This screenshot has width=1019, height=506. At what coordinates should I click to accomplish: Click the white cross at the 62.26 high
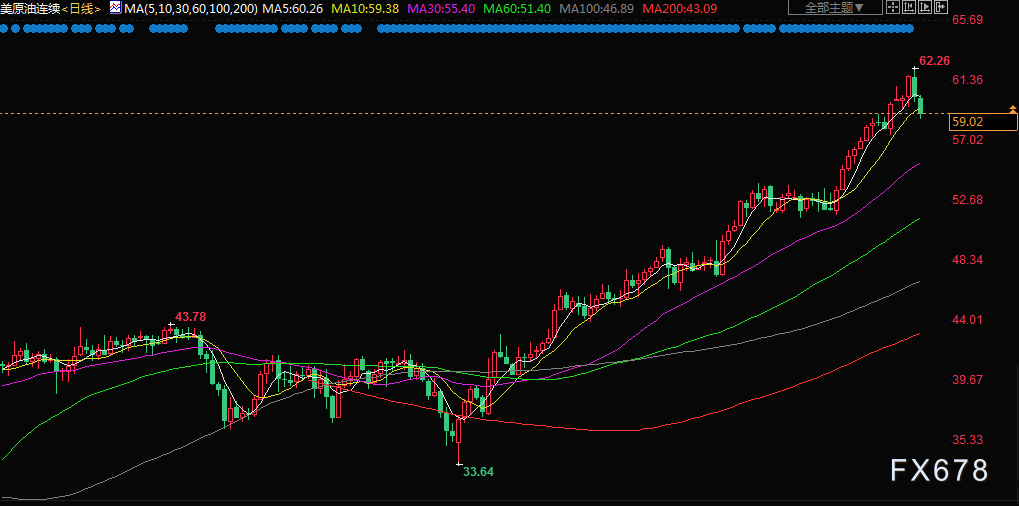point(913,68)
